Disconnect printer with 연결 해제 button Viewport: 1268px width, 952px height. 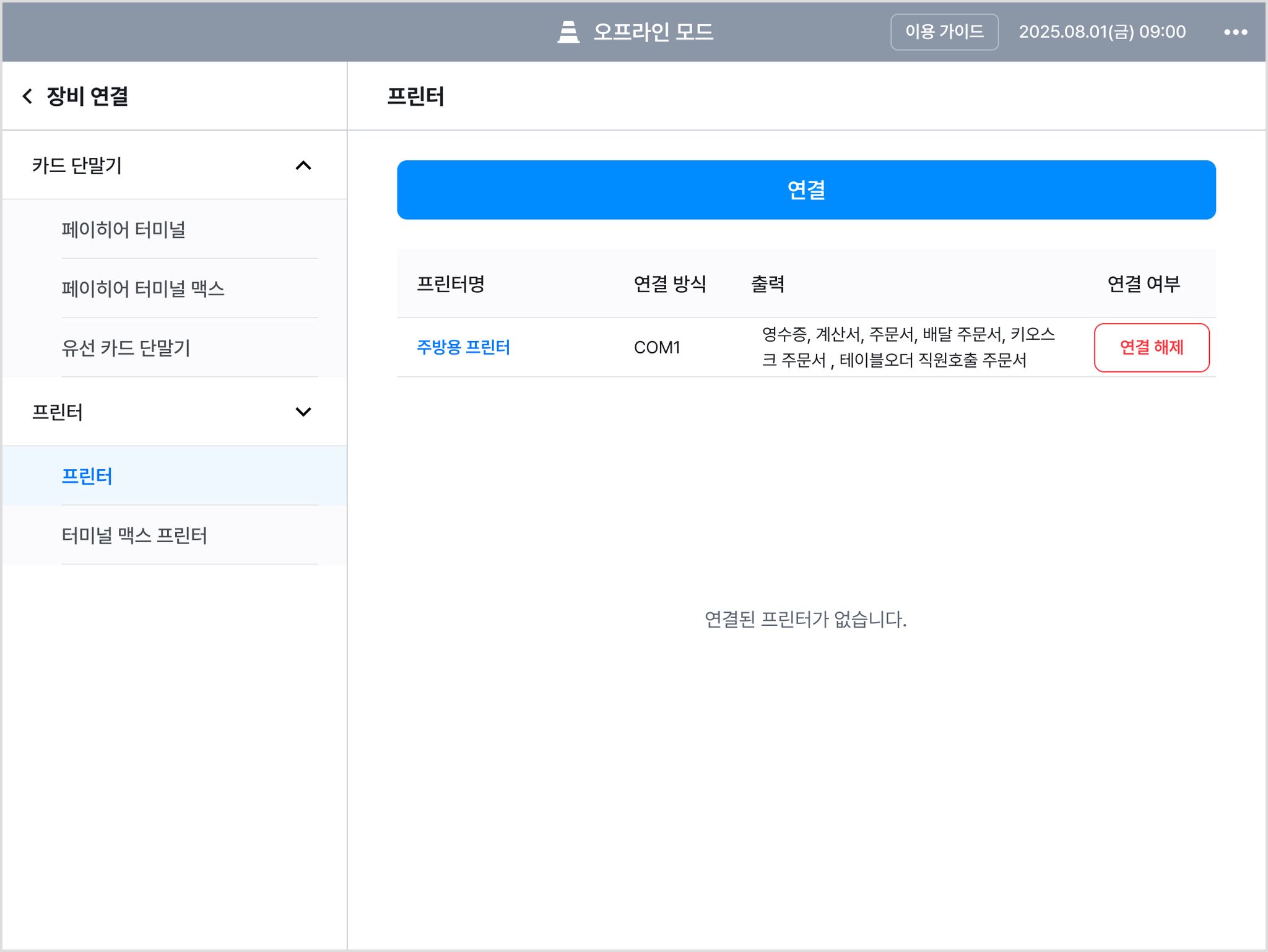coord(1152,347)
